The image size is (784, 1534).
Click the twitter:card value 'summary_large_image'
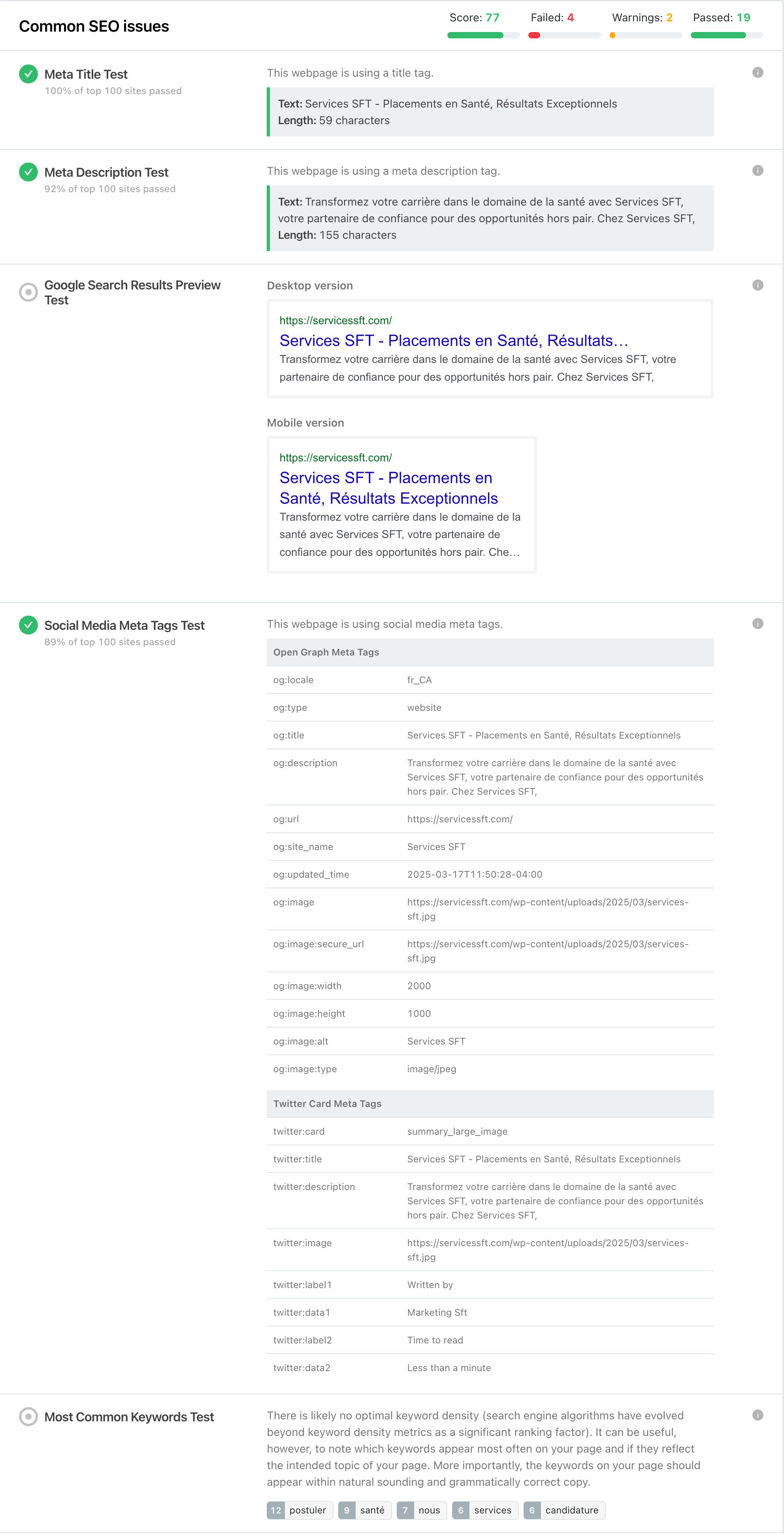[x=457, y=1132]
